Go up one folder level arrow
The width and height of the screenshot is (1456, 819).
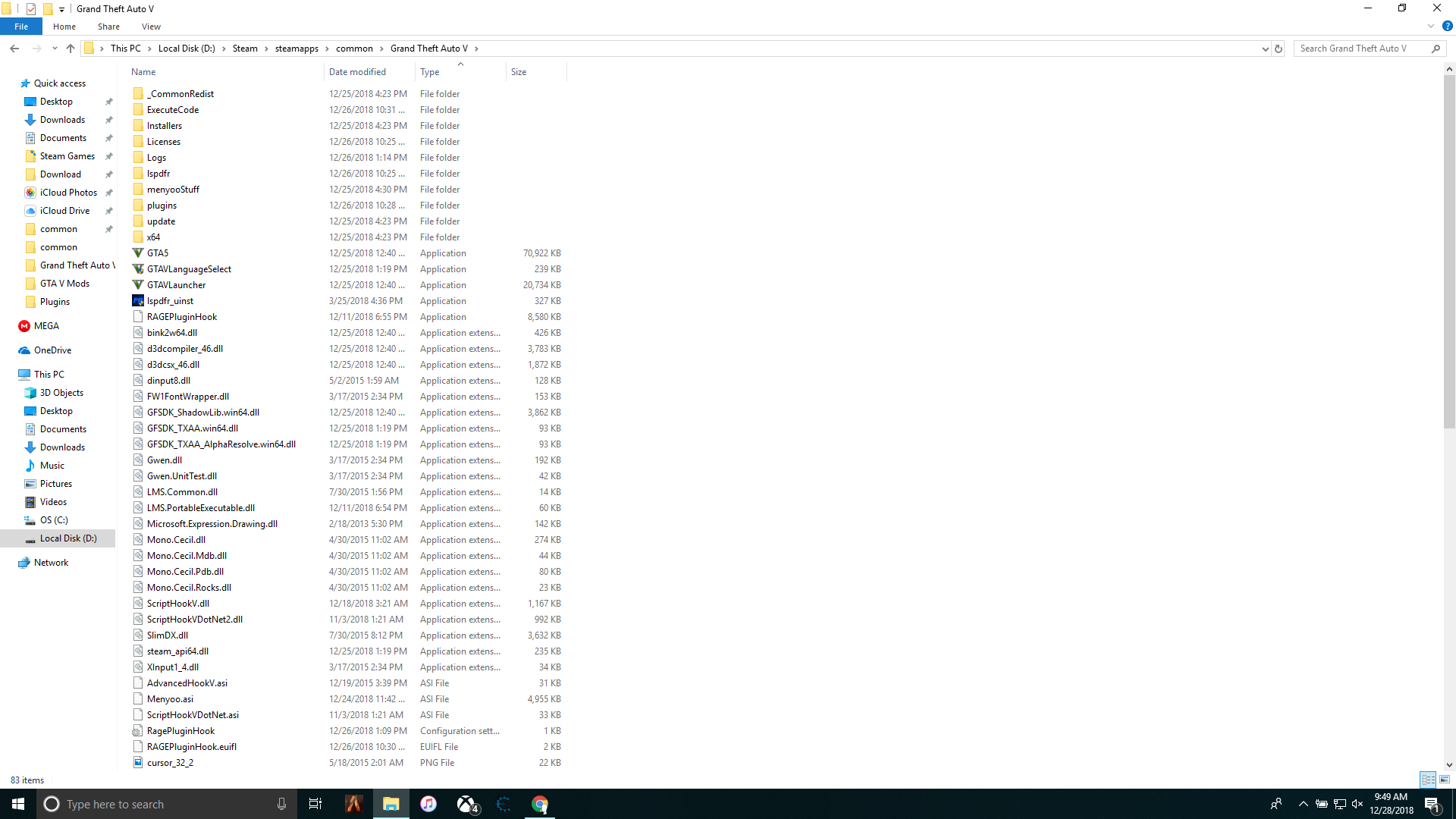click(x=71, y=49)
